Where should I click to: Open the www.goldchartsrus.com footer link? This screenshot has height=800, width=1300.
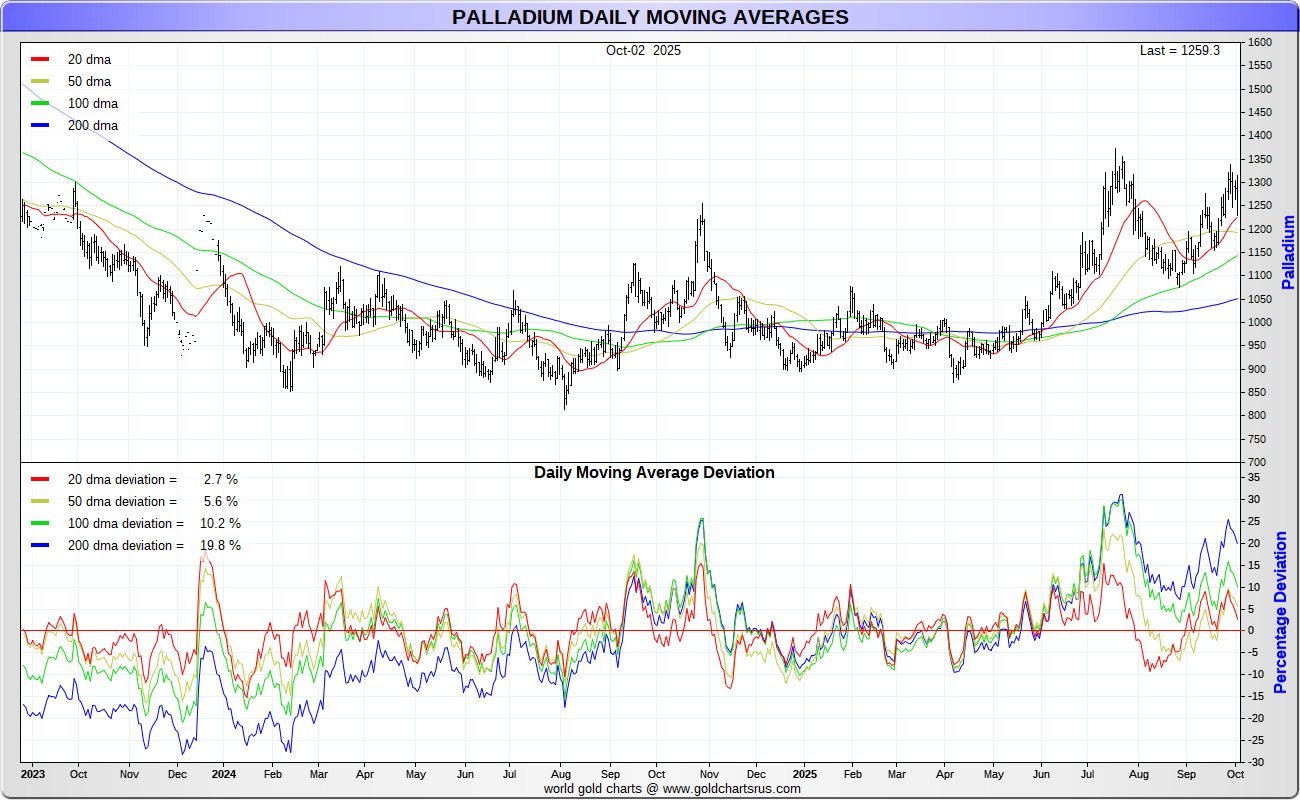731,788
